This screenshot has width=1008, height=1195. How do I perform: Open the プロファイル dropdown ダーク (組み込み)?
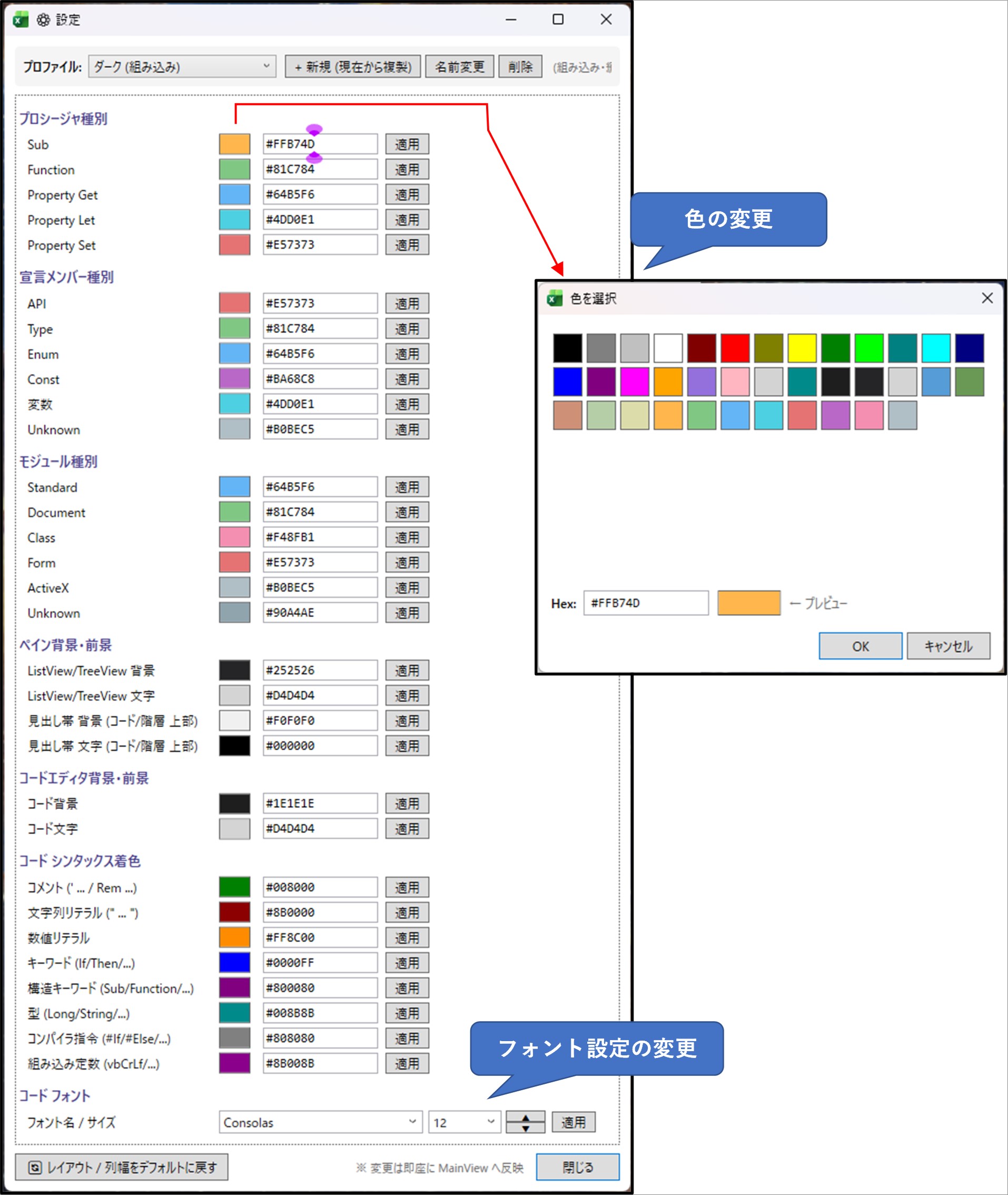(x=182, y=66)
